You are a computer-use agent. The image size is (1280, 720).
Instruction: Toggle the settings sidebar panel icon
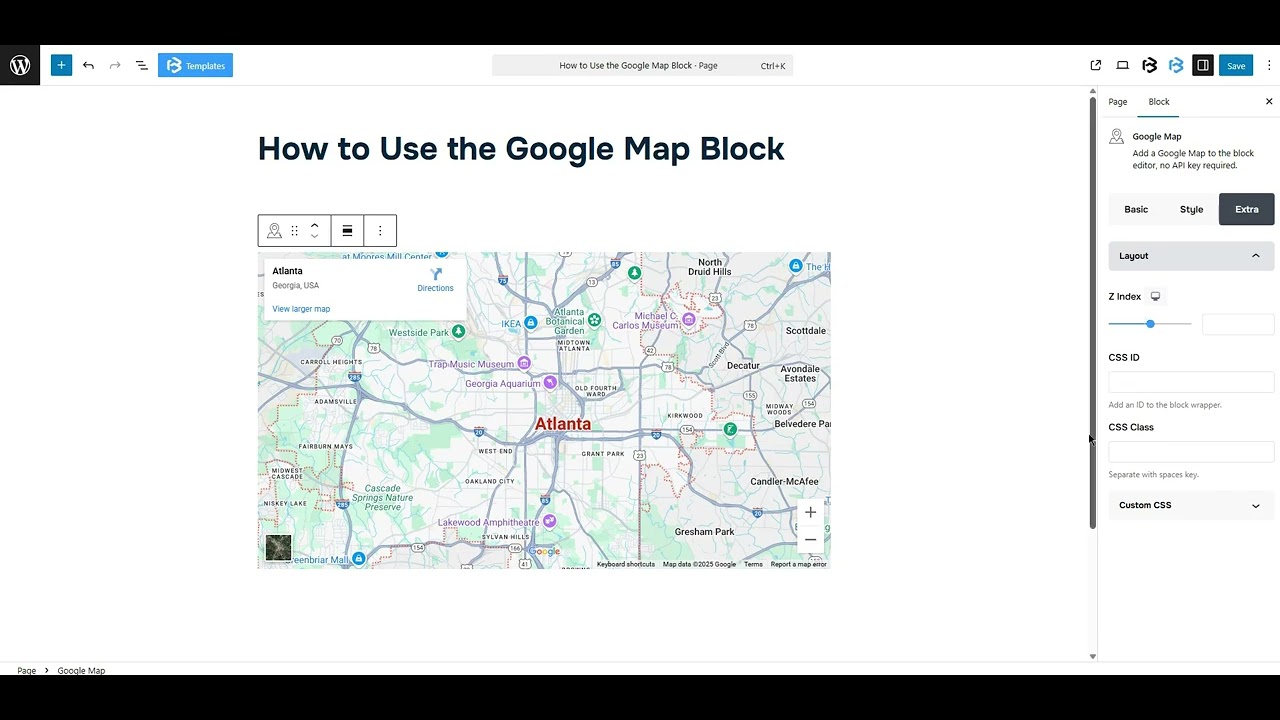1203,65
